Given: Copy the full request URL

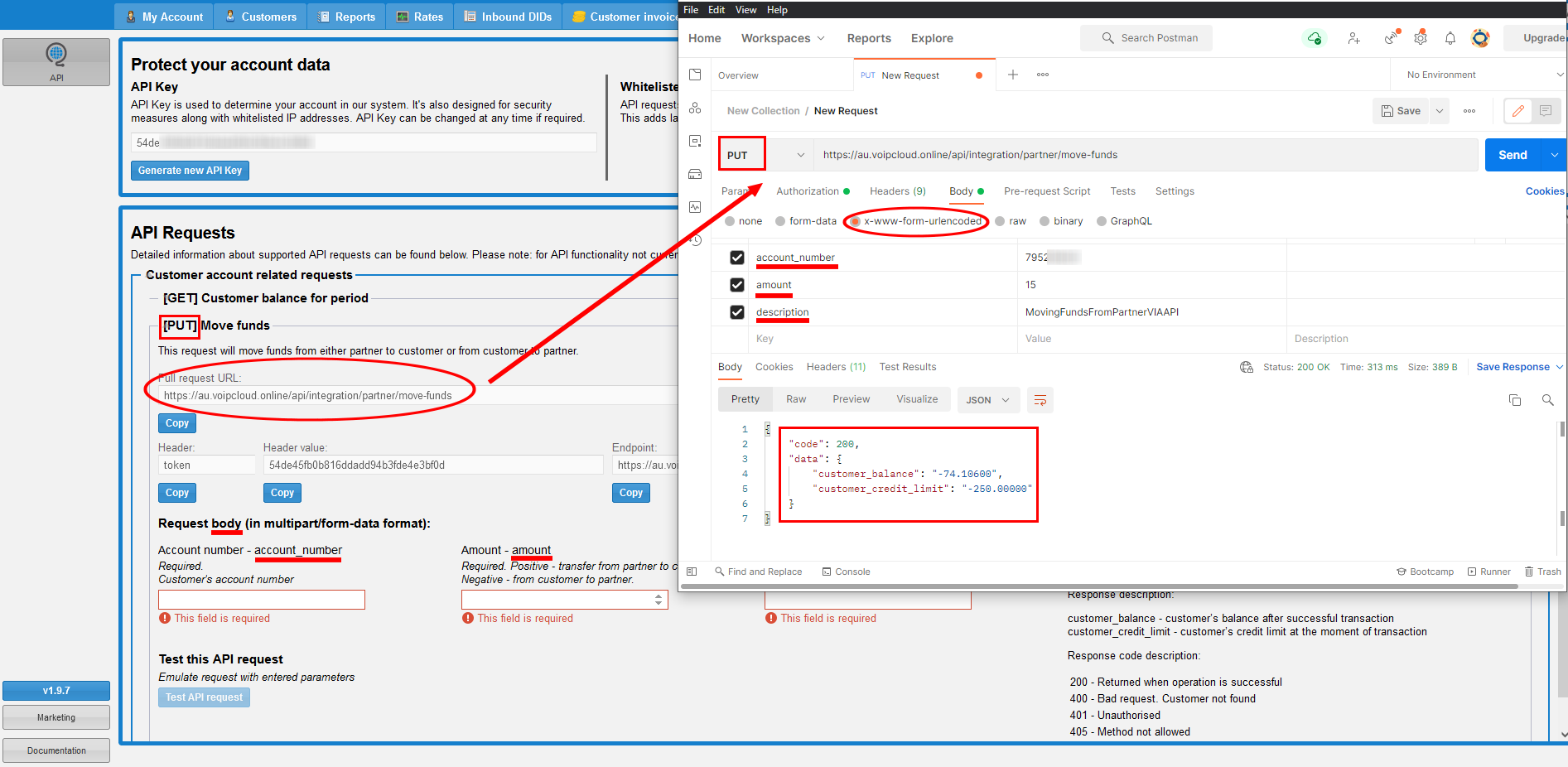Looking at the screenshot, I should tap(177, 423).
